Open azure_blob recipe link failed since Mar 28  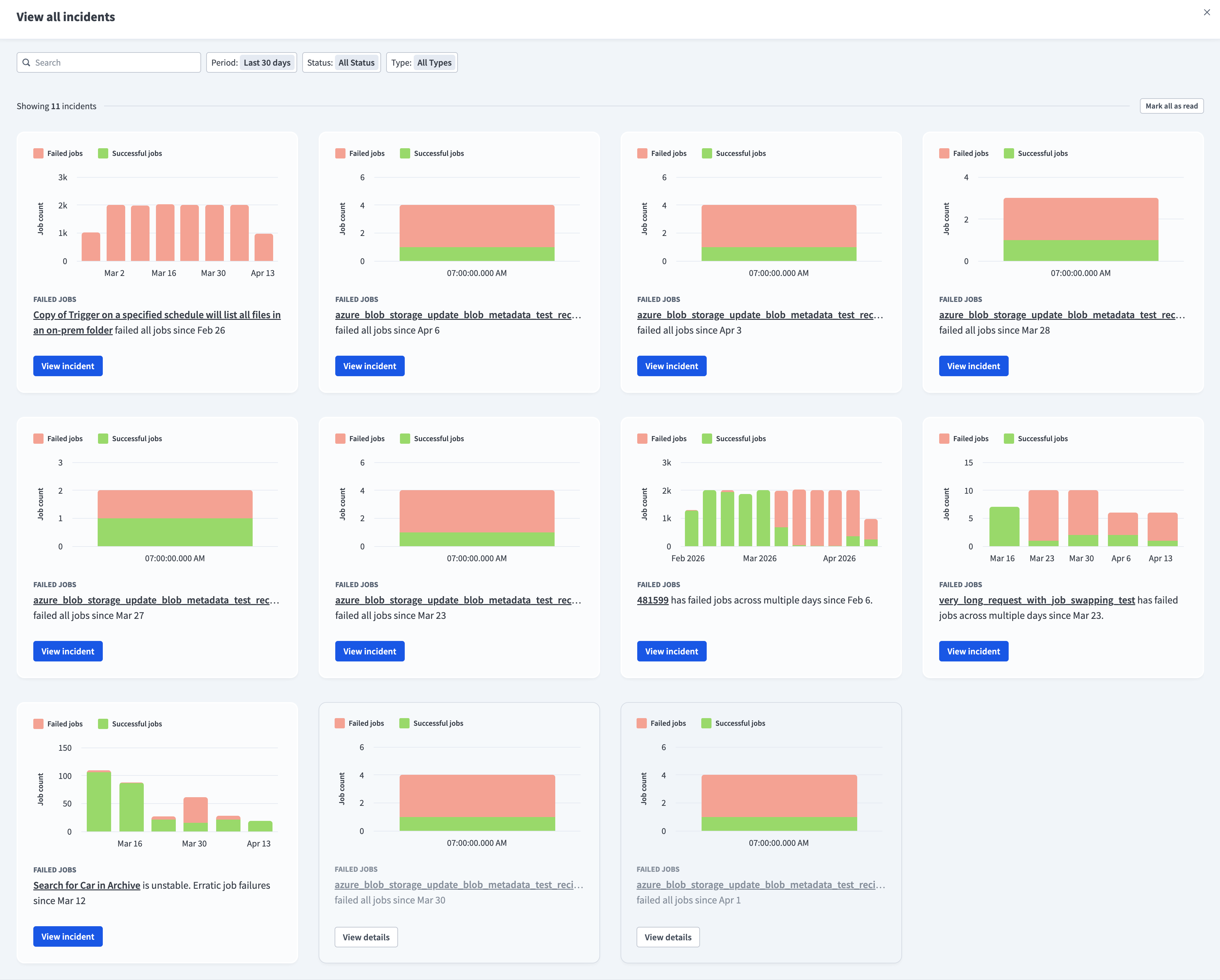1062,315
